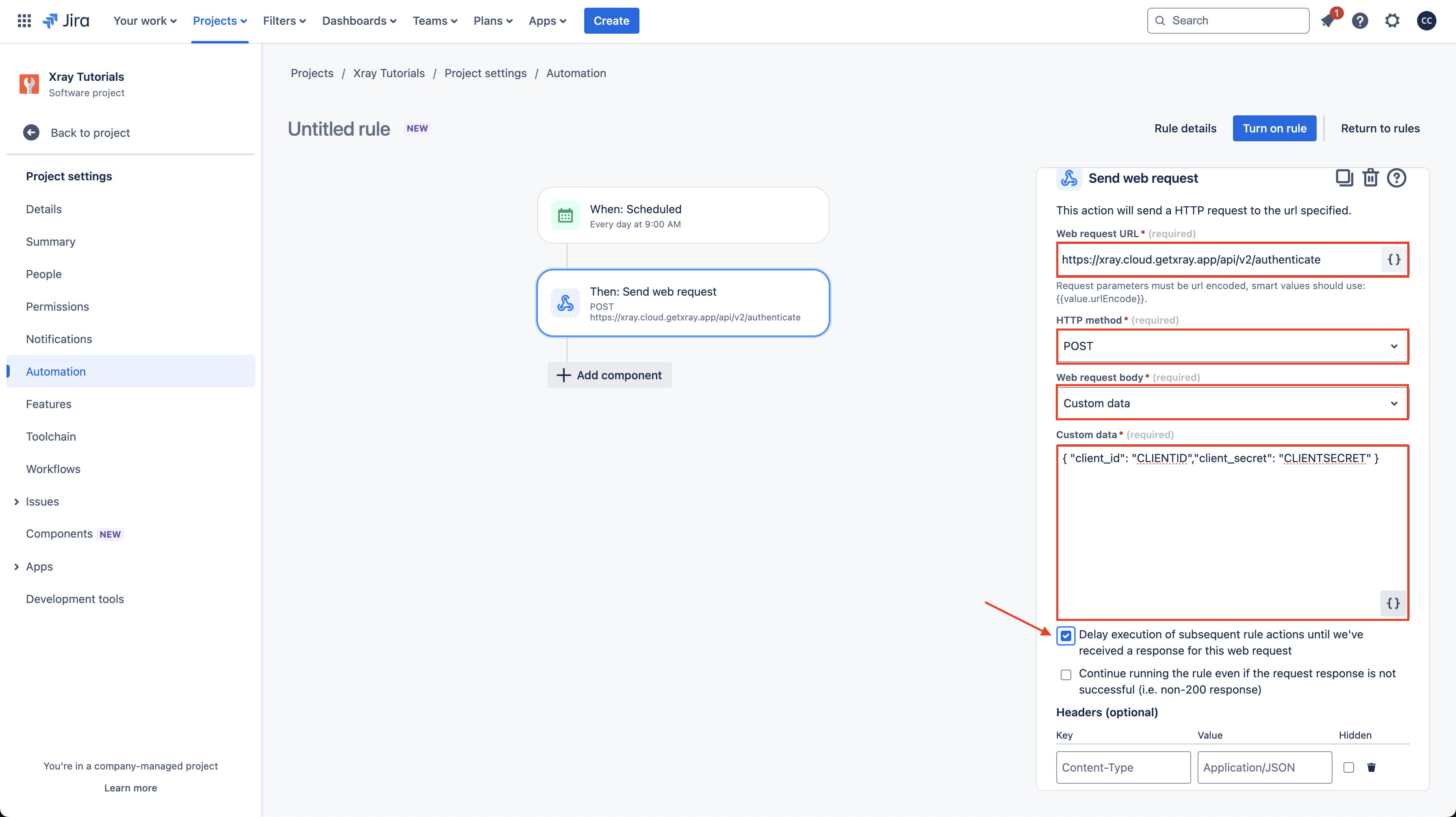Select Summary in Project settings sidebar
Image resolution: width=1456 pixels, height=817 pixels.
point(130,242)
